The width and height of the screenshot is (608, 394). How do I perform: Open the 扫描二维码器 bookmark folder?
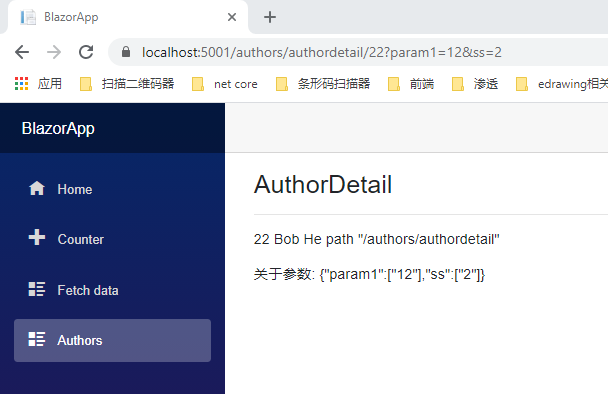click(127, 84)
